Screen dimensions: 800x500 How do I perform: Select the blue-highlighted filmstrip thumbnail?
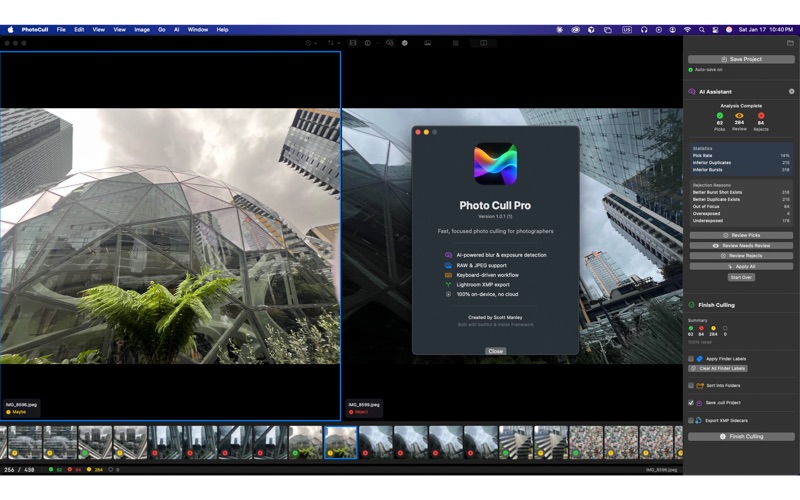pos(340,442)
